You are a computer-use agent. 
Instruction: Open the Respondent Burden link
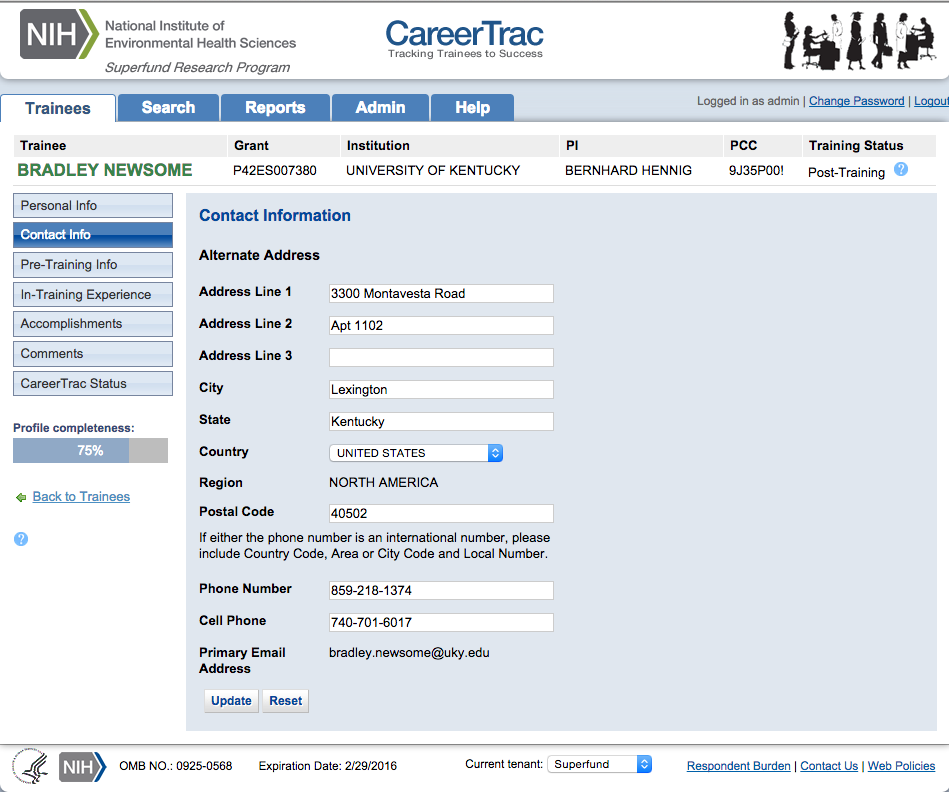[738, 766]
